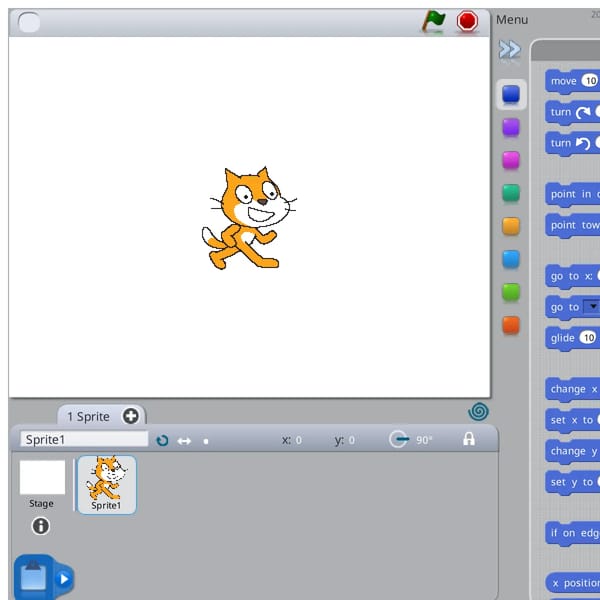Viewport: 600px width, 600px height.
Task: Click the teal spiral icon
Action: [478, 411]
